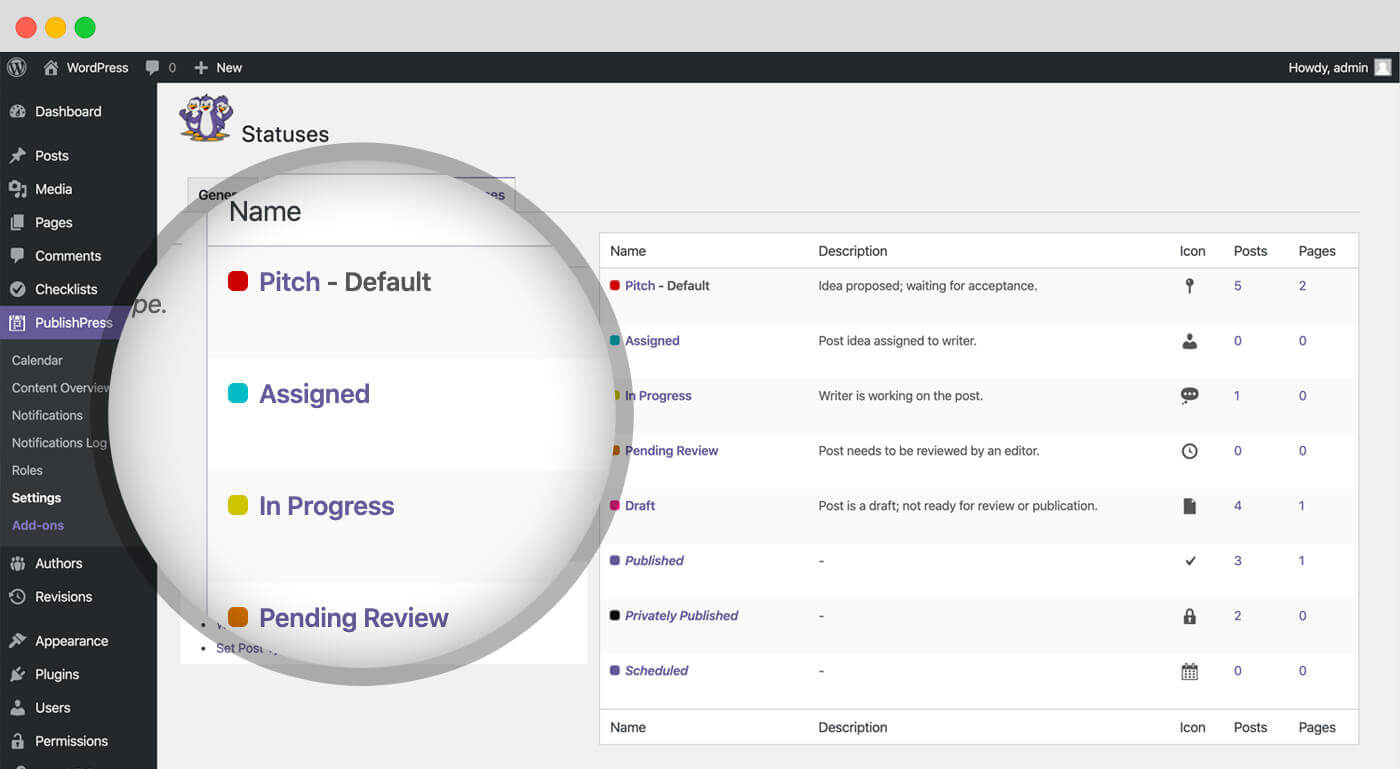Viewport: 1400px width, 769px height.
Task: Click the checkmark icon in the Published row
Action: click(1189, 561)
